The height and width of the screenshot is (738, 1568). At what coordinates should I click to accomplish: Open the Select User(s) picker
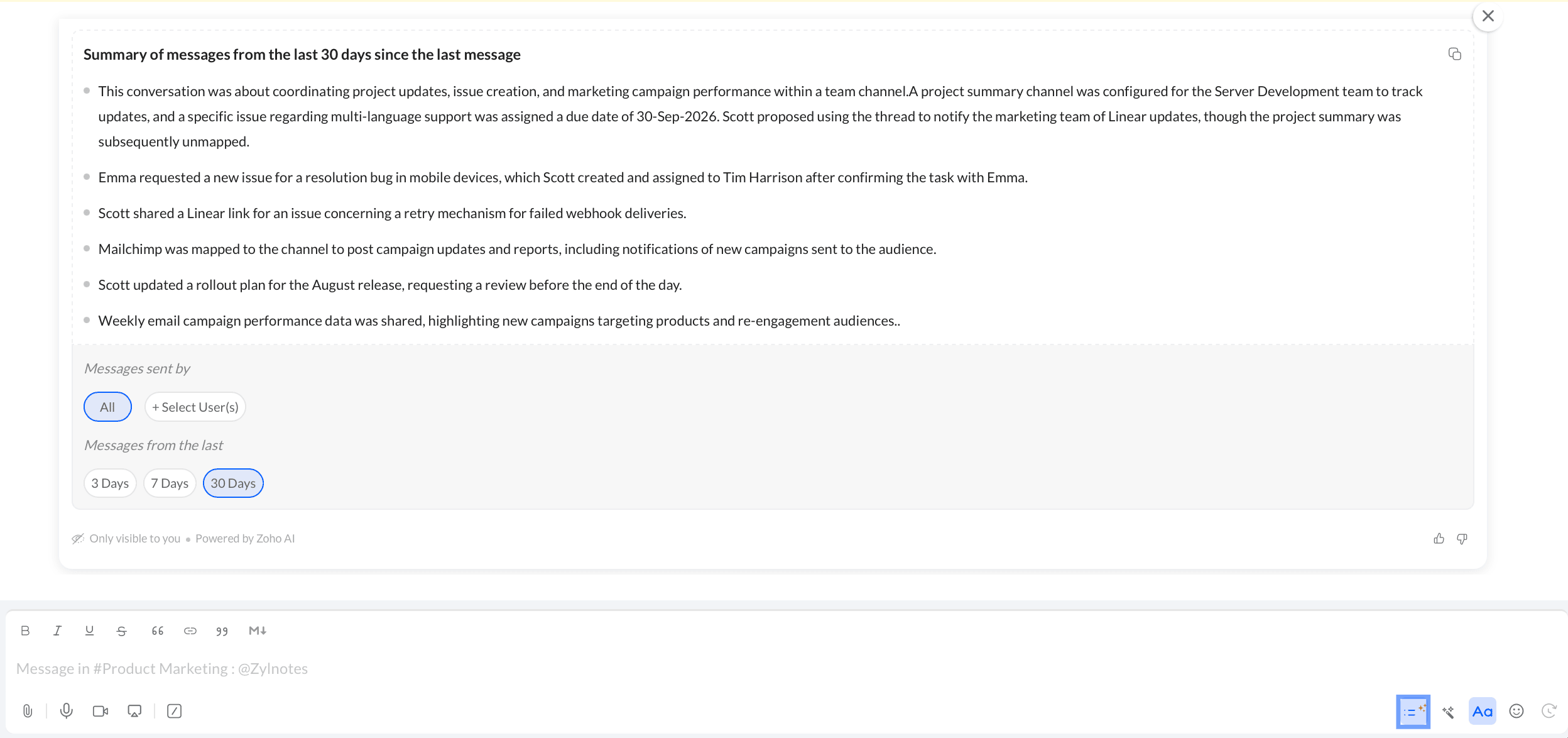point(195,407)
